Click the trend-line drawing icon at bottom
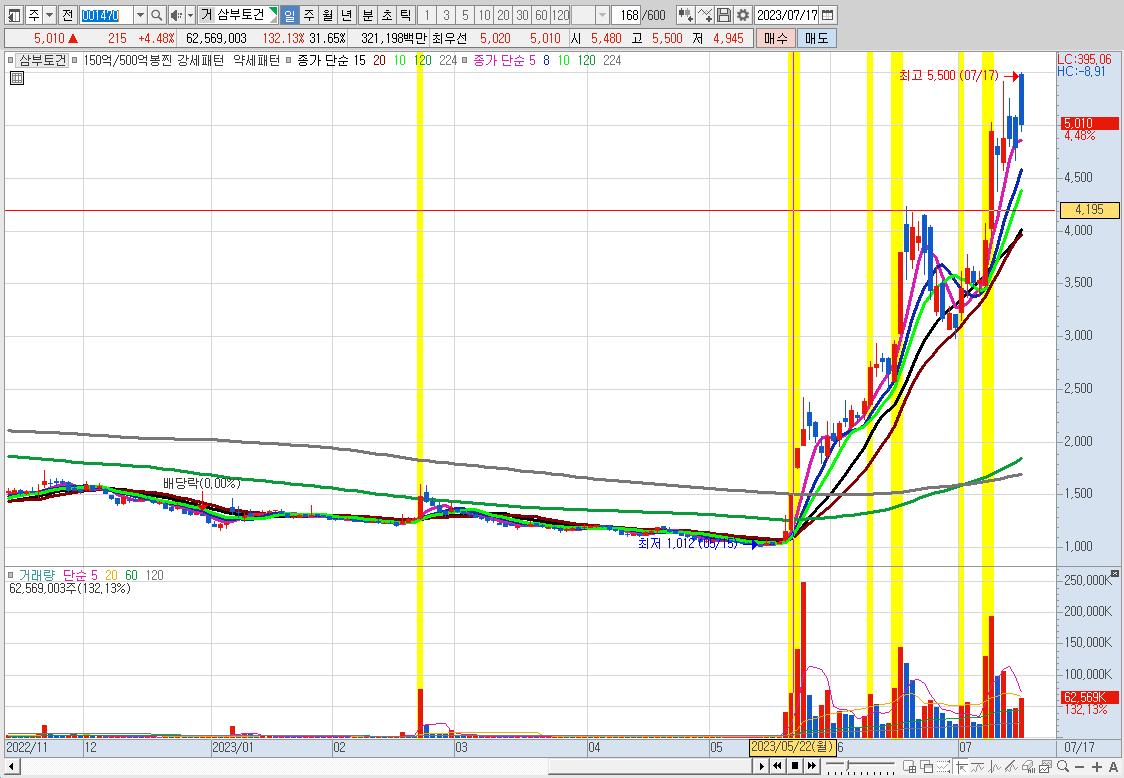1124x778 pixels. tap(1011, 767)
